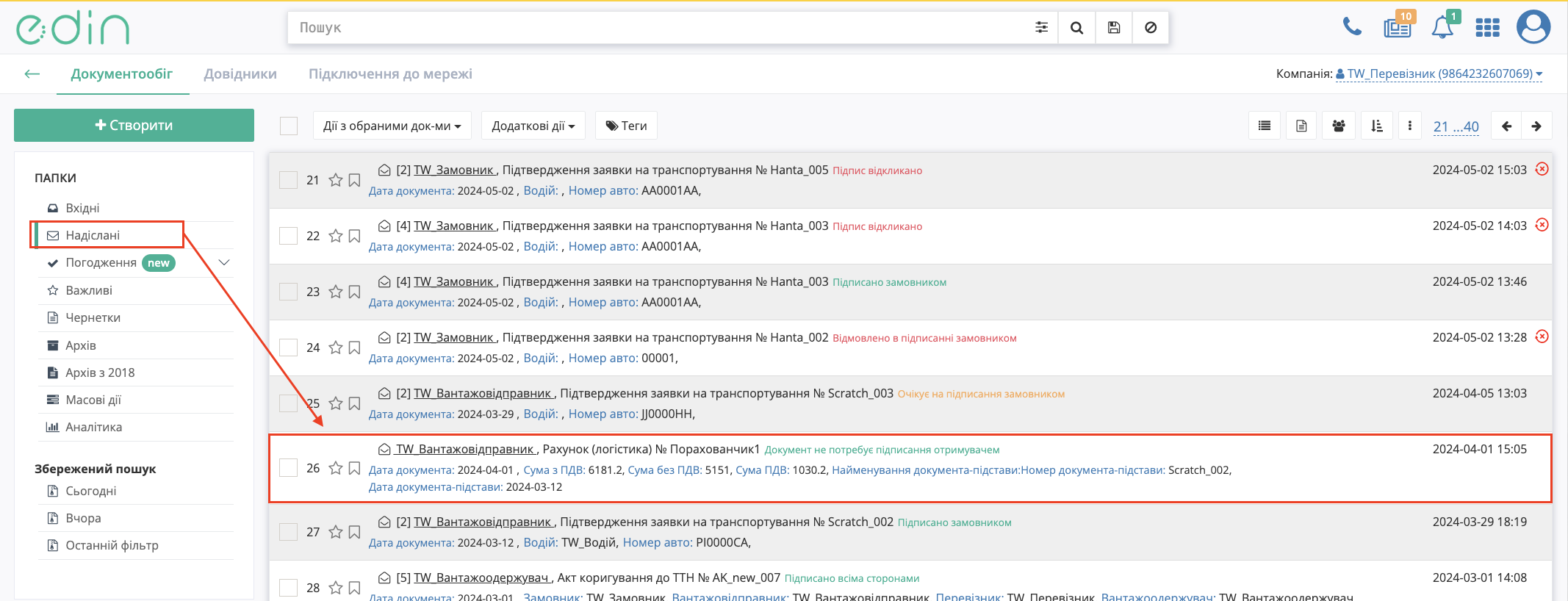Check the box for document 27
This screenshot has width=1568, height=601.
[289, 532]
